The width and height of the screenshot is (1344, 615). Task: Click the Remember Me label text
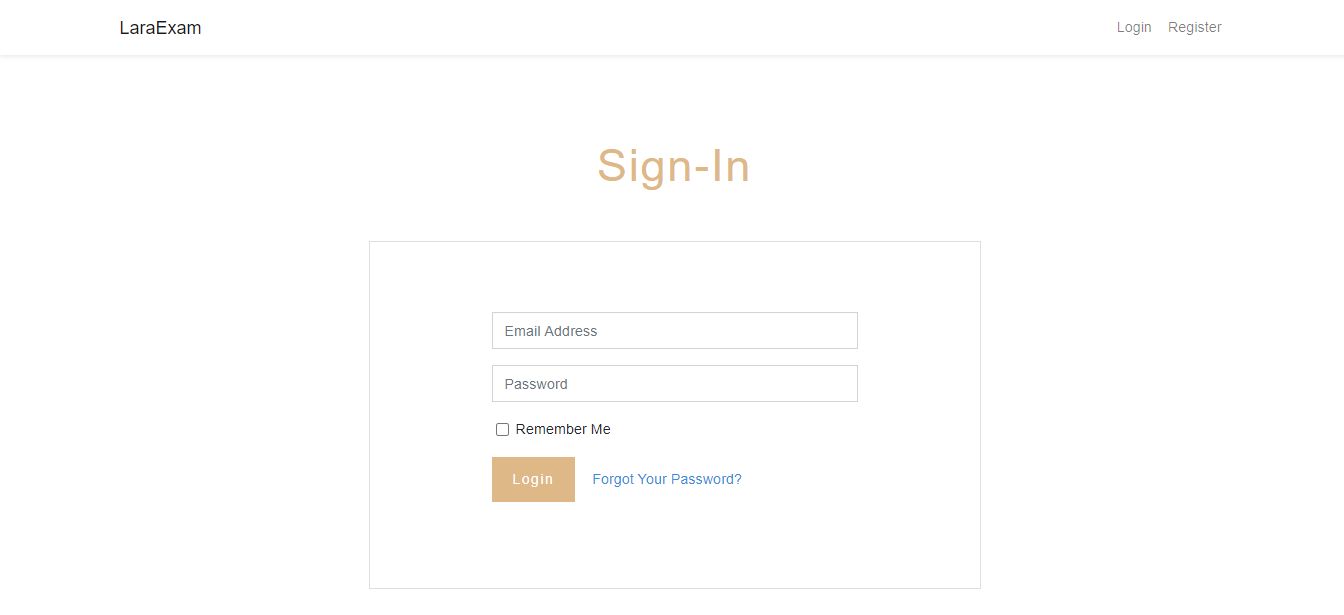pyautogui.click(x=563, y=429)
